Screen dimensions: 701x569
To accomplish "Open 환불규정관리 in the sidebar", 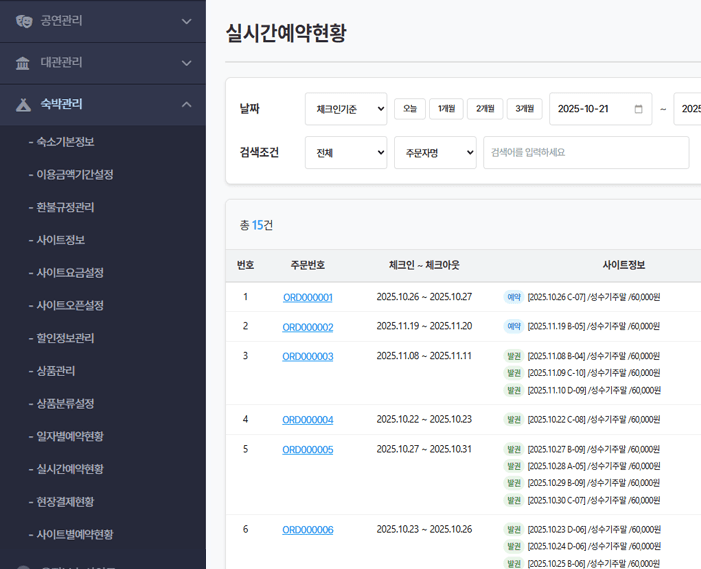I will [65, 208].
